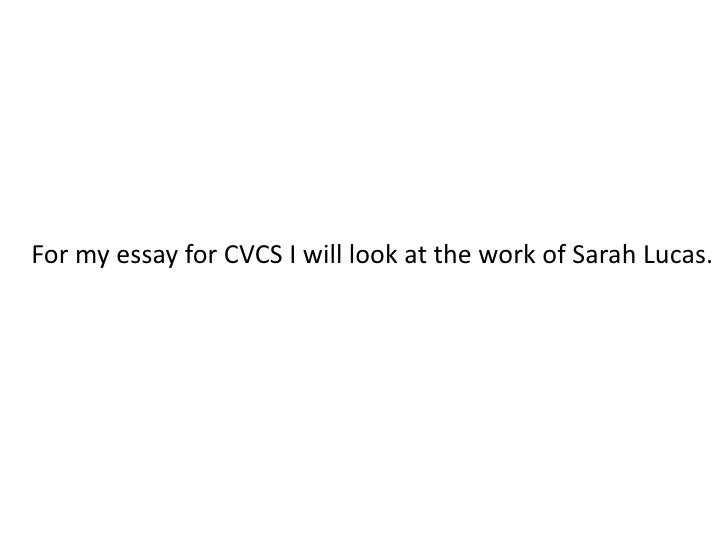Click the word "my" in the sentence
This screenshot has height=546, width=728.
[92, 257]
